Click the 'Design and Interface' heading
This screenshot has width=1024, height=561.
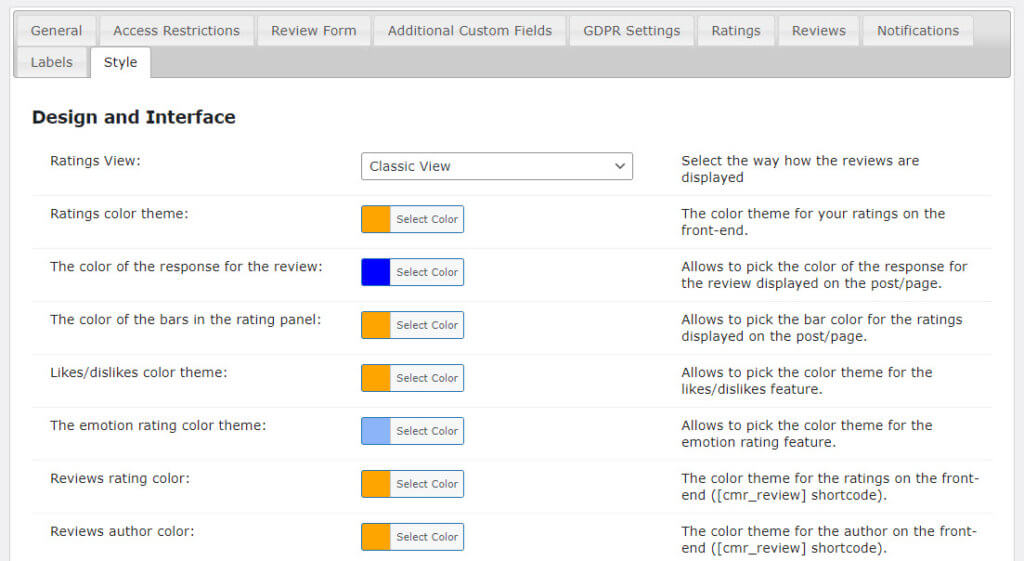click(134, 117)
